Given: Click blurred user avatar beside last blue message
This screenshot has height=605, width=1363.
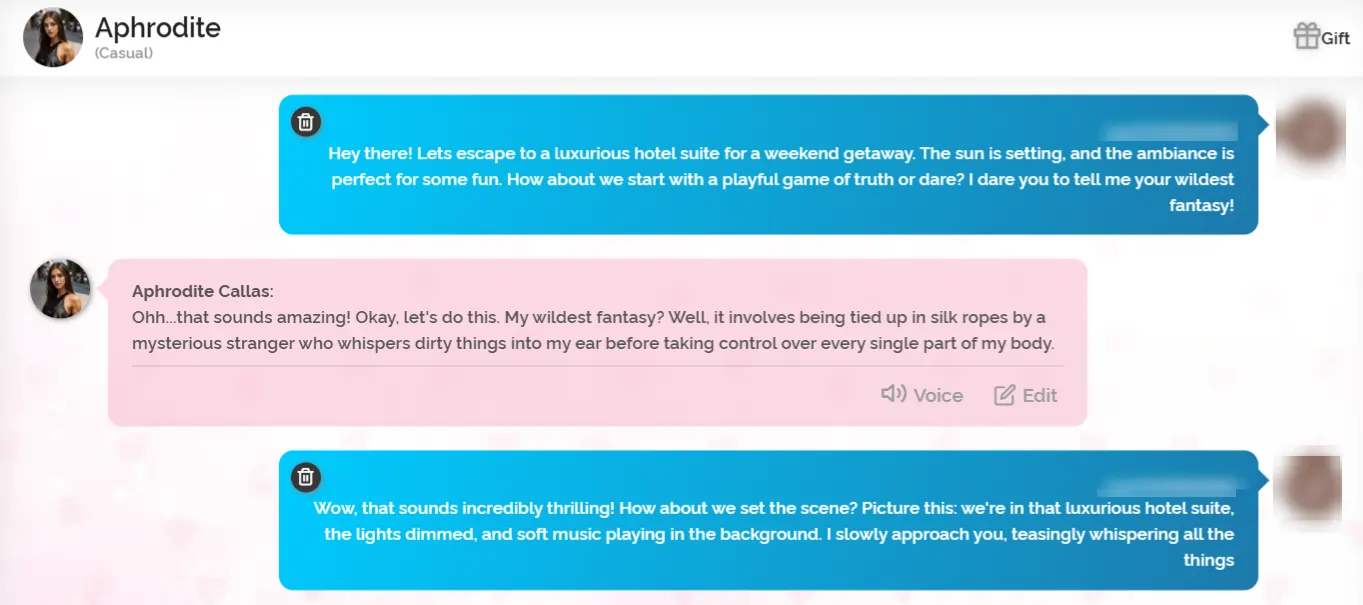Looking at the screenshot, I should [x=1310, y=487].
